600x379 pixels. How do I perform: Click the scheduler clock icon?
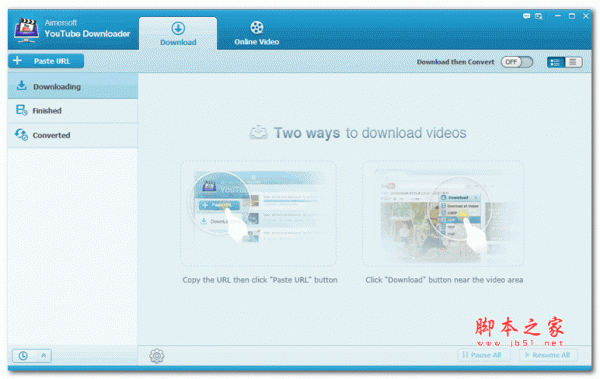[x=23, y=356]
